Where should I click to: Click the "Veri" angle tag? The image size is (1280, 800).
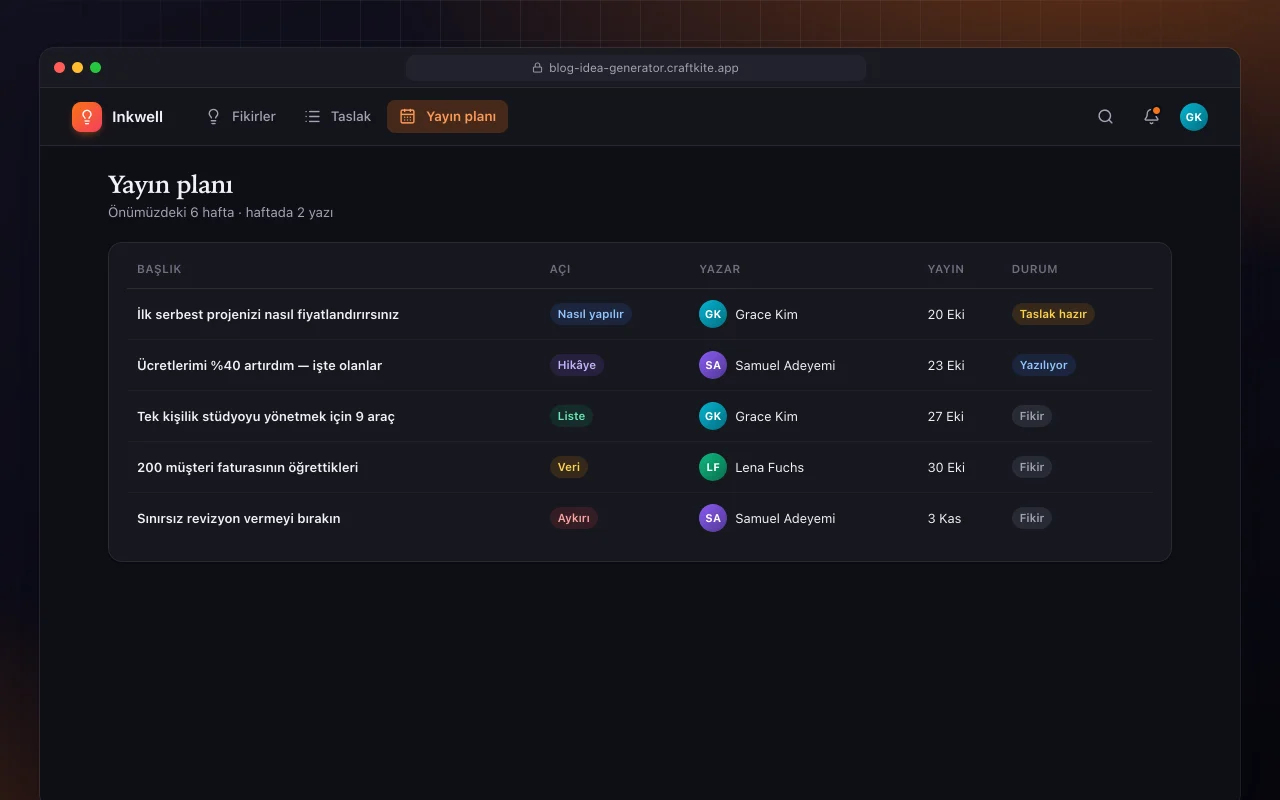[x=569, y=467]
